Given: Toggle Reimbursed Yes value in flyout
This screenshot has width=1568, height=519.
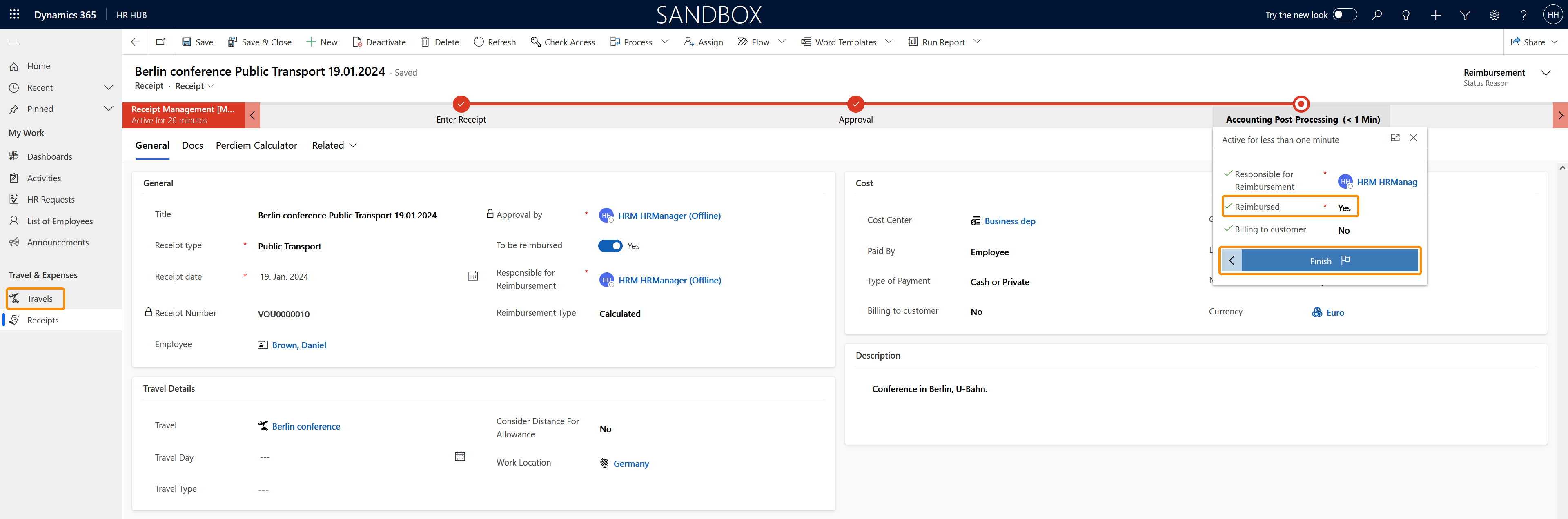Looking at the screenshot, I should [x=1344, y=208].
